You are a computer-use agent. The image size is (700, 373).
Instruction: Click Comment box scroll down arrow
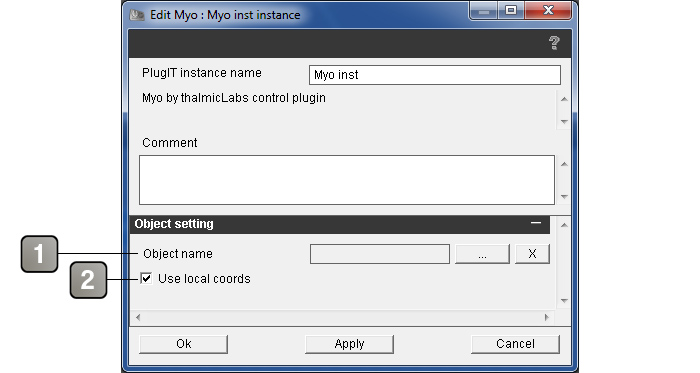[x=564, y=196]
